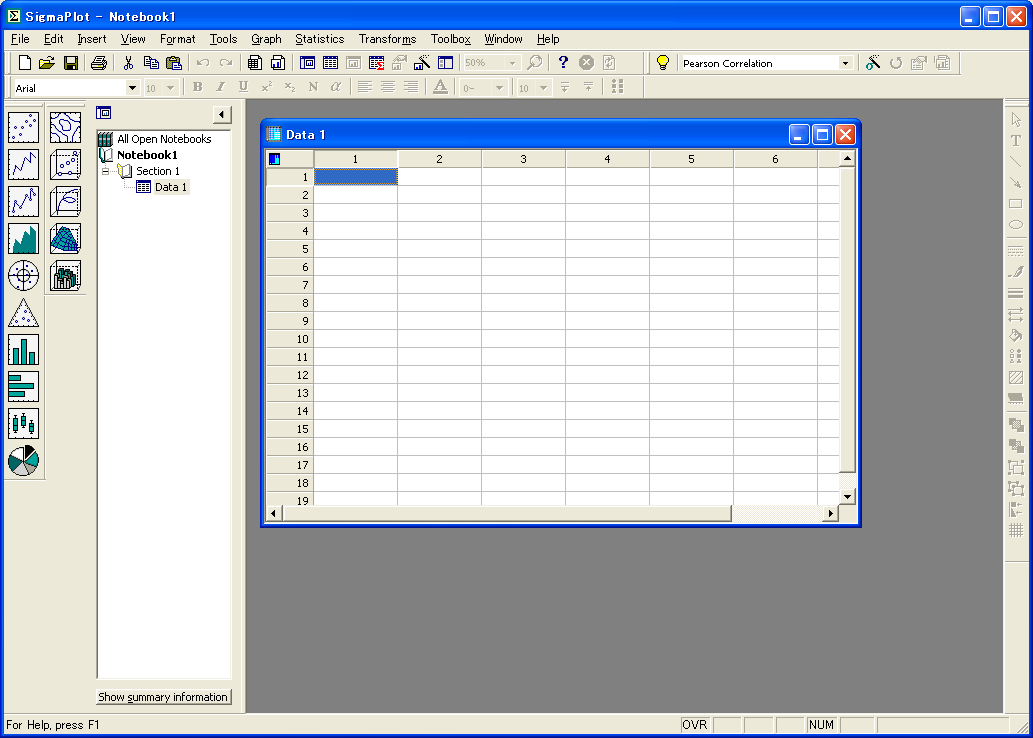
Task: Select Data 1 in notebook tree
Action: [171, 187]
